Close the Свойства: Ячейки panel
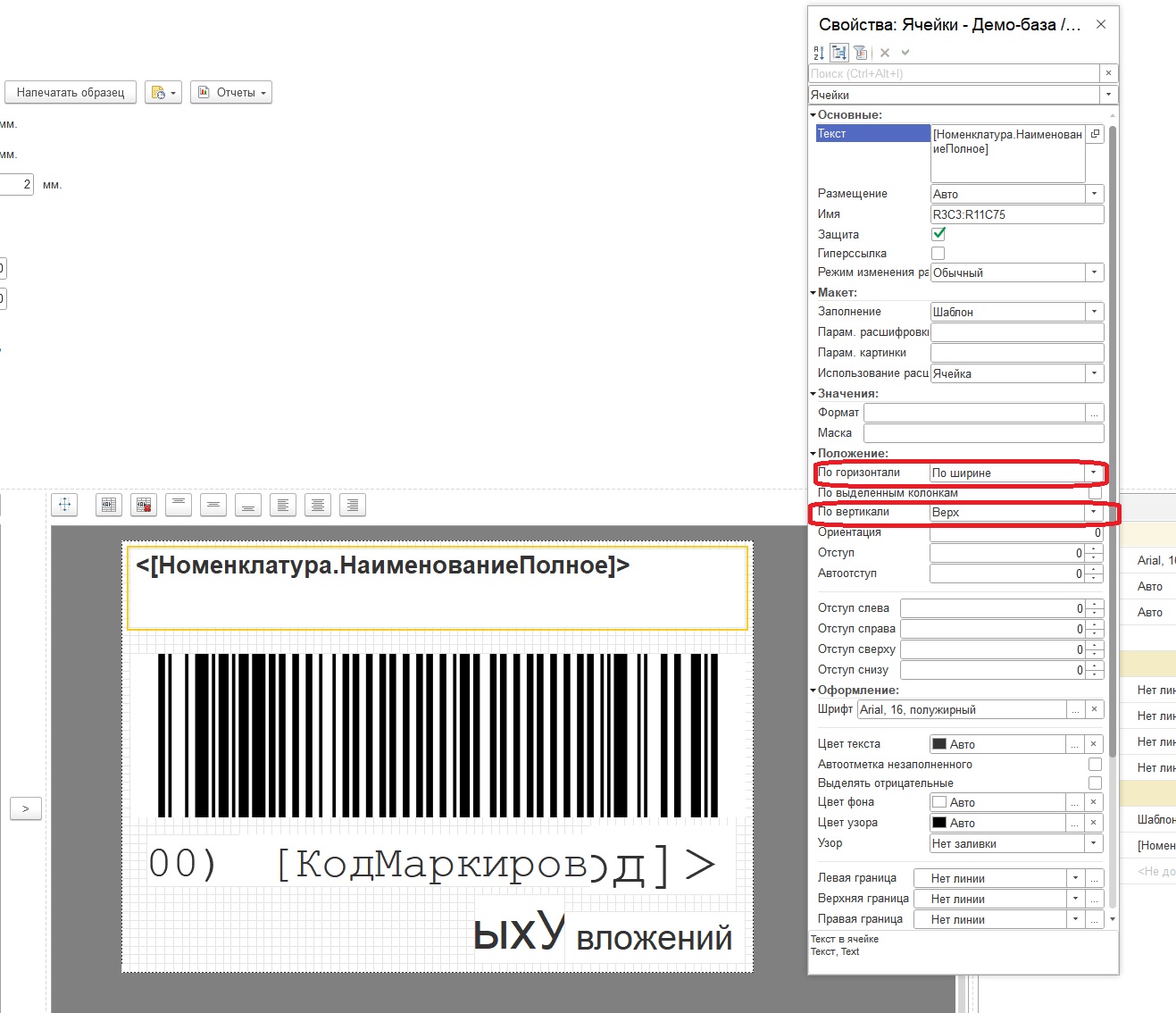The height and width of the screenshot is (1013, 1176). pos(1101,25)
